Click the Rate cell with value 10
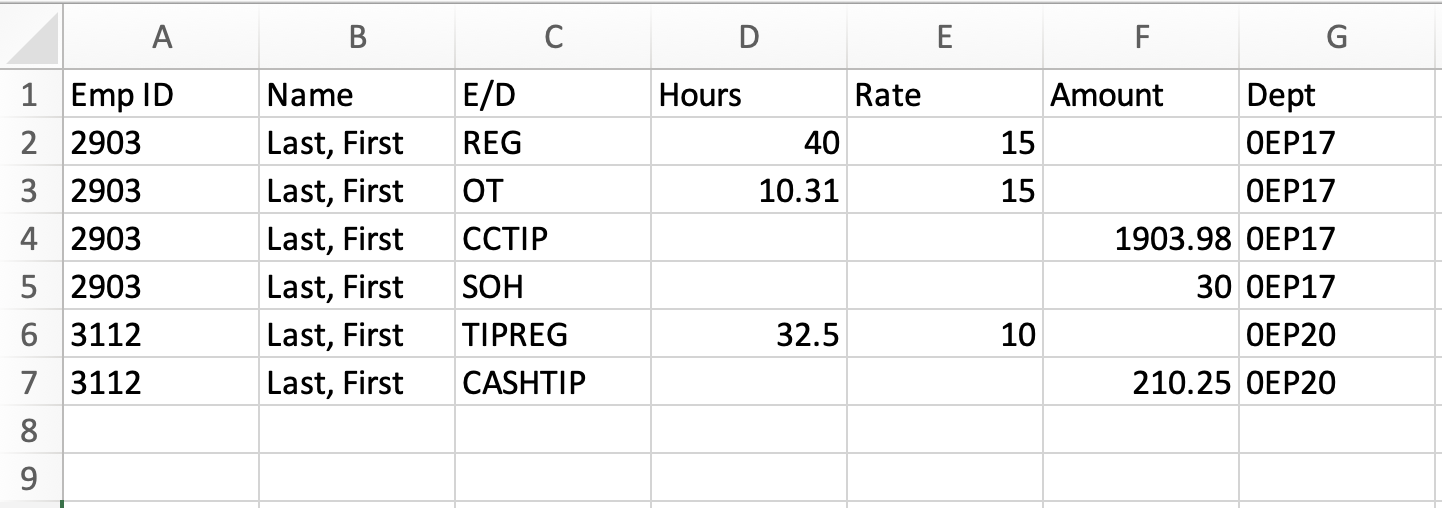 [945, 335]
